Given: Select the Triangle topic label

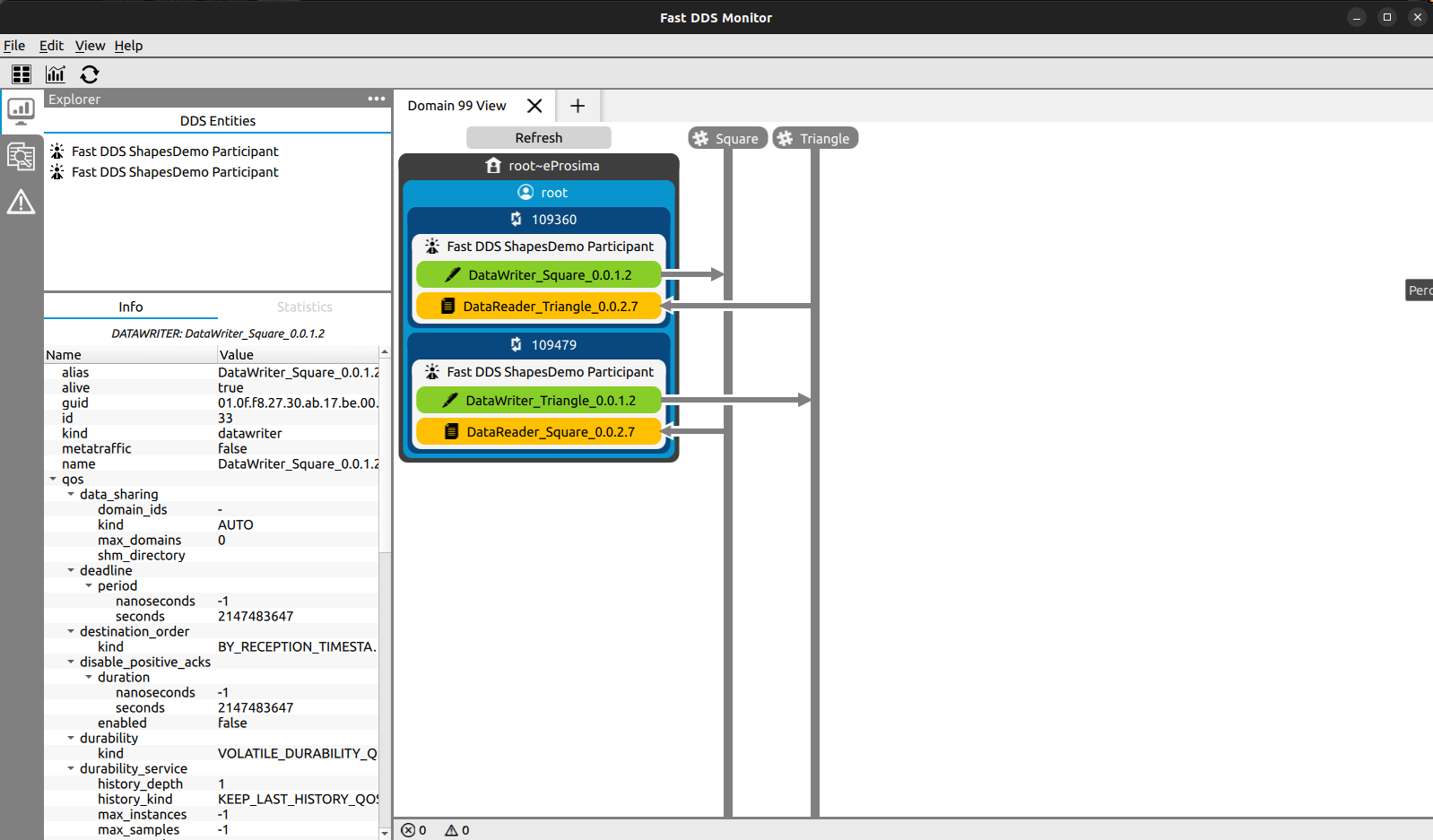Looking at the screenshot, I should (x=825, y=138).
